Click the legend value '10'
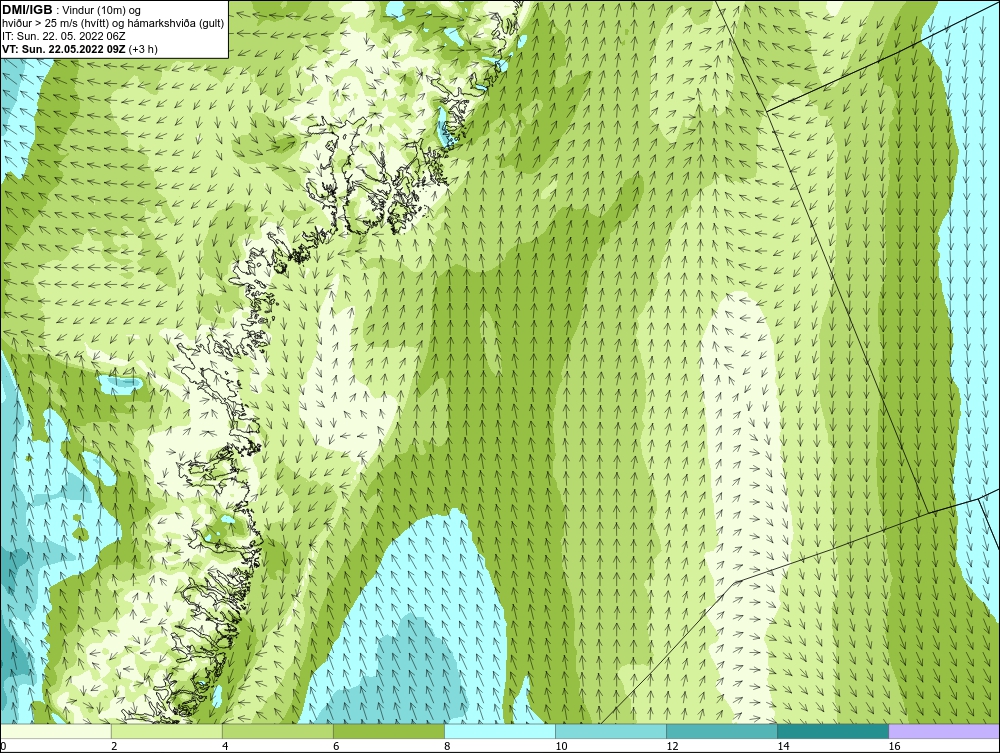 (561, 746)
